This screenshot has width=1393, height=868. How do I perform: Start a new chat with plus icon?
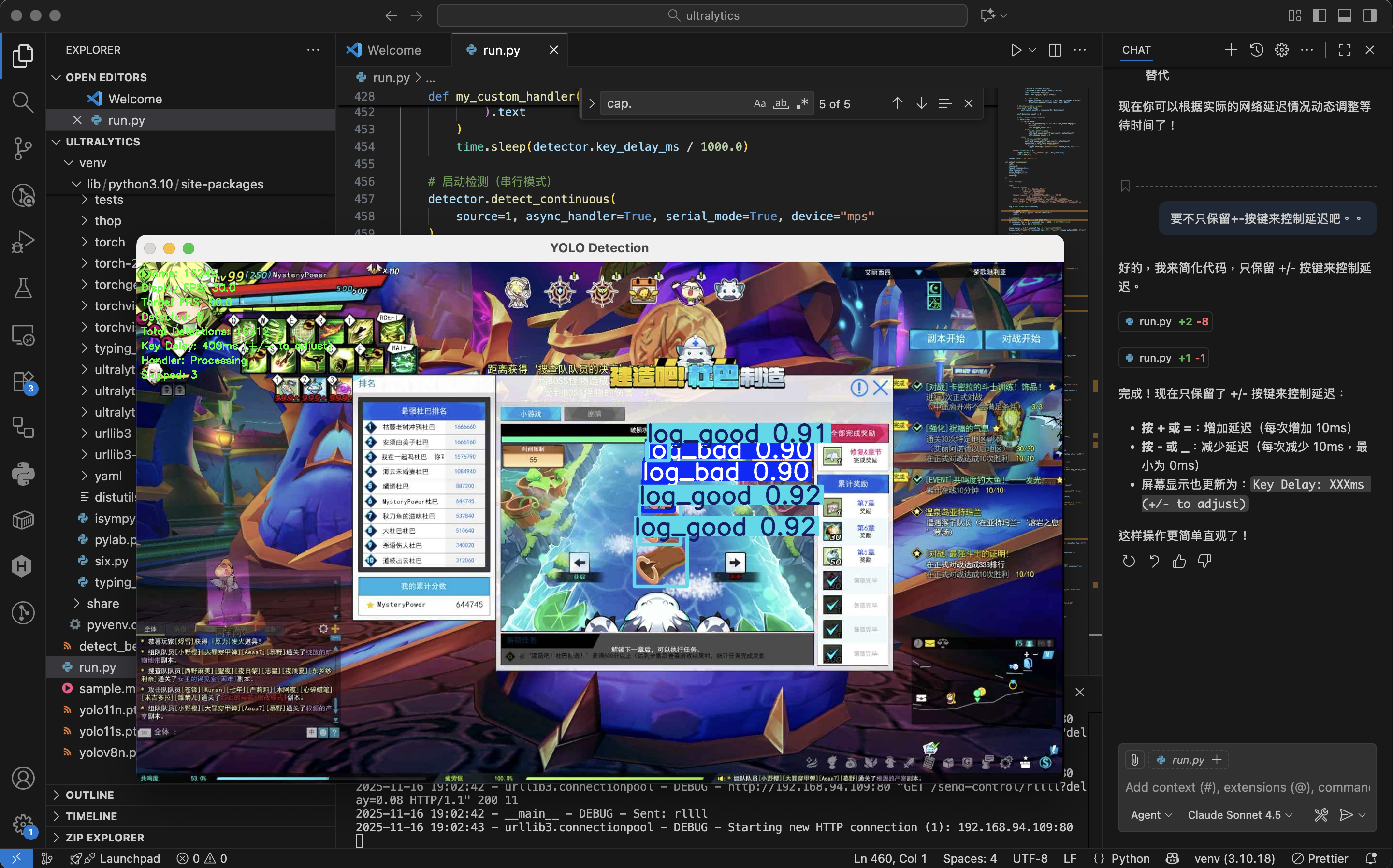(1231, 50)
